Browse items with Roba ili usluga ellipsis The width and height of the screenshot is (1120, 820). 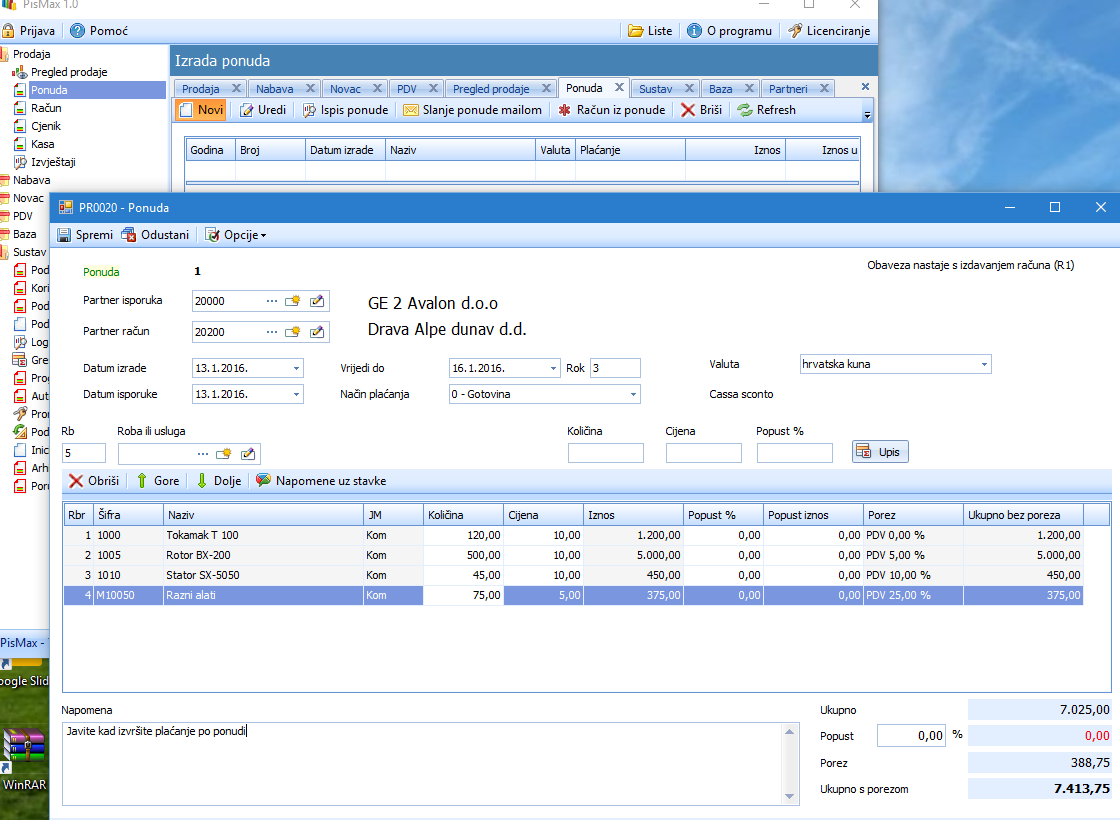[x=203, y=454]
